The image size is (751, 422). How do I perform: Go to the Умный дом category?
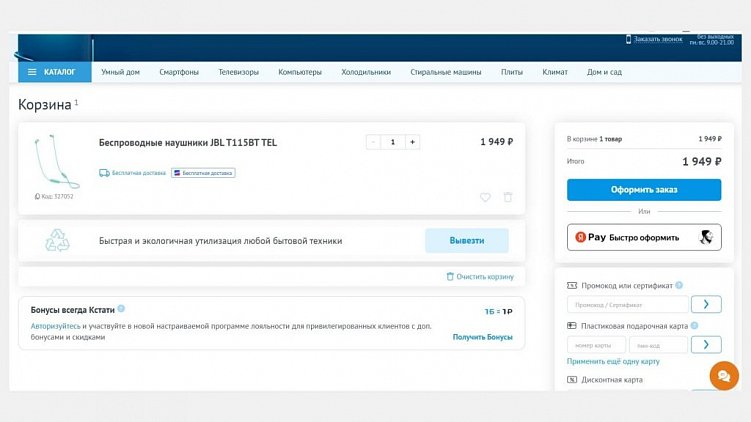pyautogui.click(x=120, y=72)
